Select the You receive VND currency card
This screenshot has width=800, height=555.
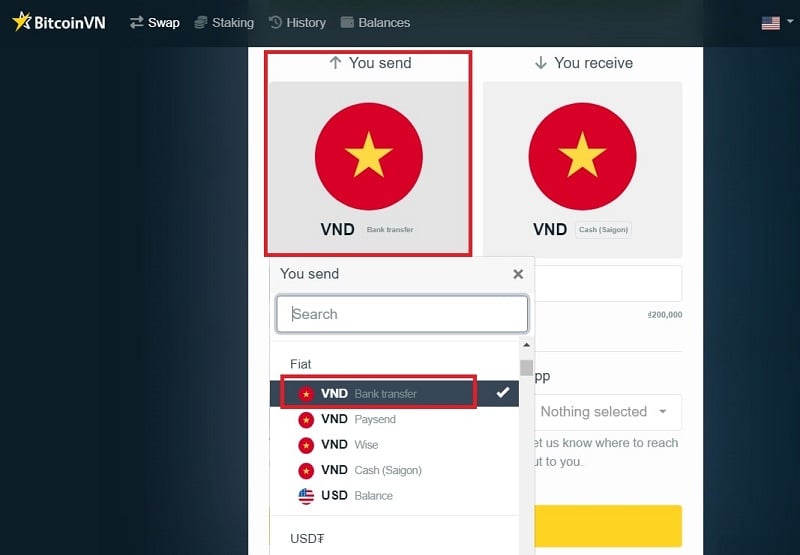tap(582, 169)
